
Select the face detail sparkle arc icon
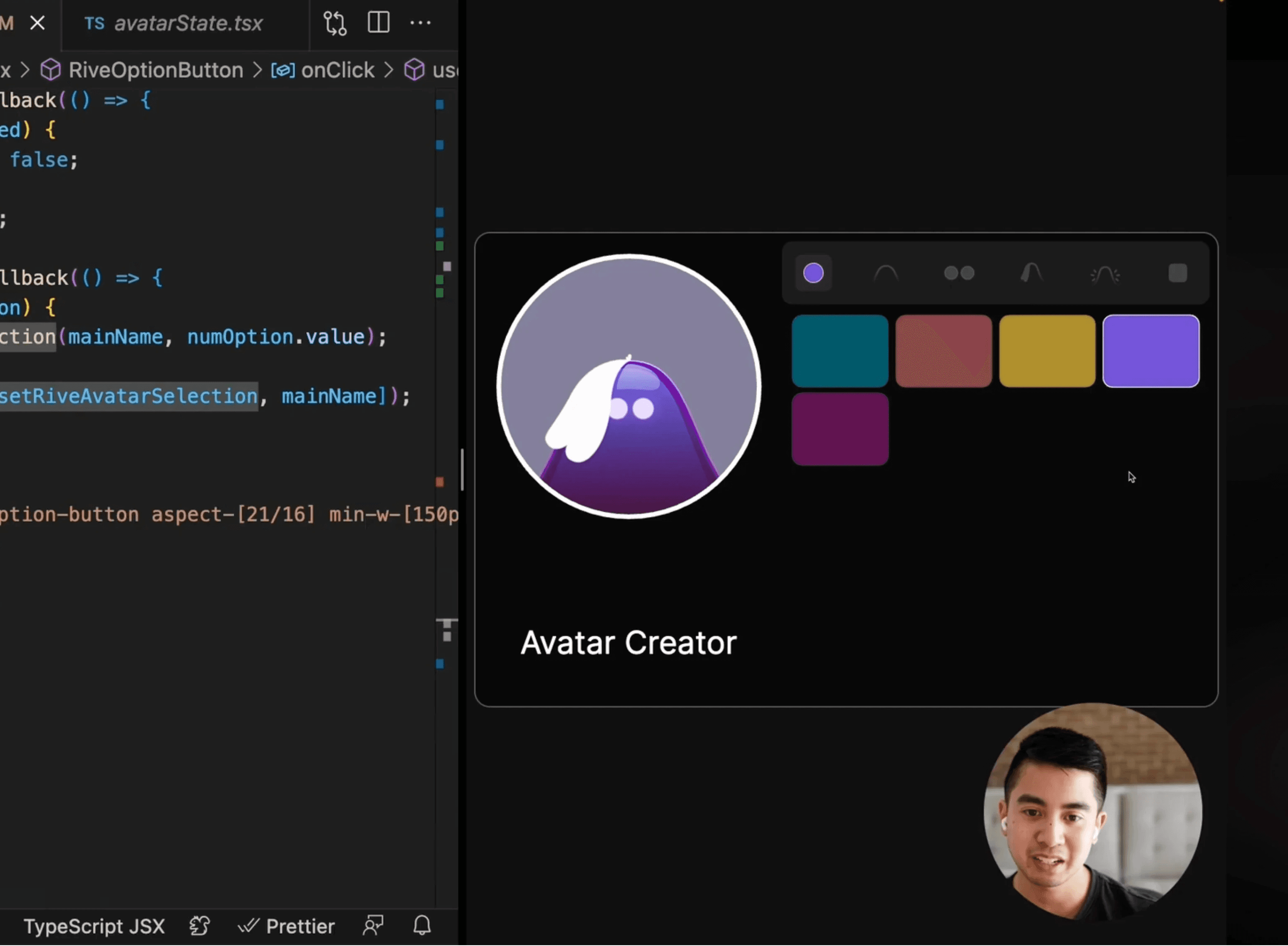pyautogui.click(x=1105, y=274)
